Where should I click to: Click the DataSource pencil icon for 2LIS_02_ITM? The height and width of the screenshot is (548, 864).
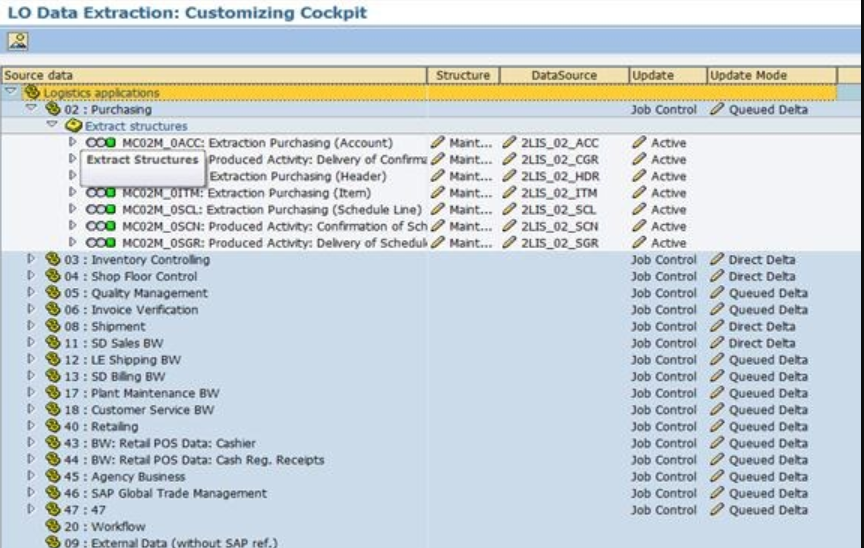510,192
